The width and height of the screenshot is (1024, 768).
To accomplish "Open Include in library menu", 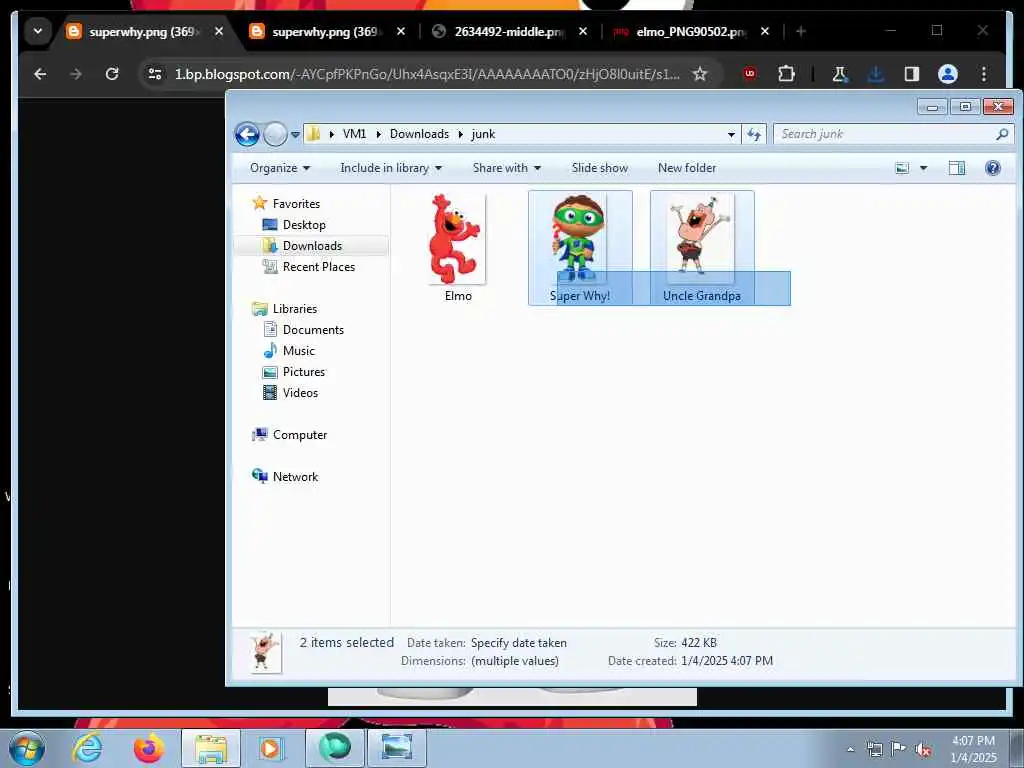I will pos(391,168).
